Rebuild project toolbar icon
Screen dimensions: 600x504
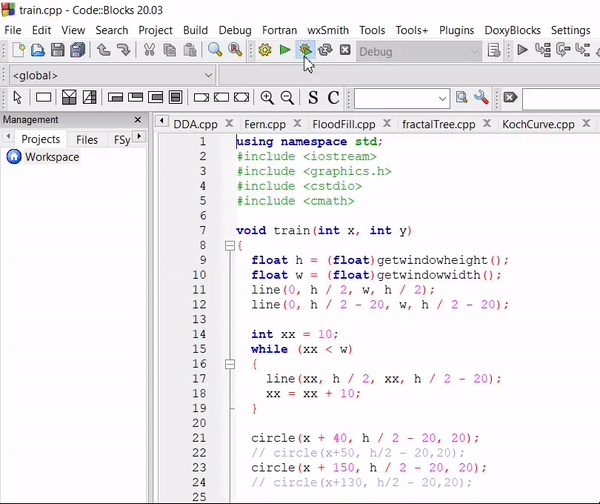325,50
